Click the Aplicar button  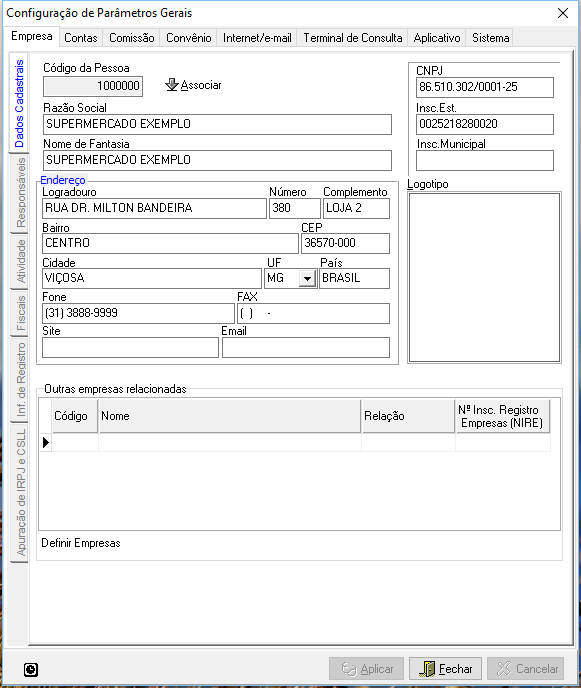[366, 669]
